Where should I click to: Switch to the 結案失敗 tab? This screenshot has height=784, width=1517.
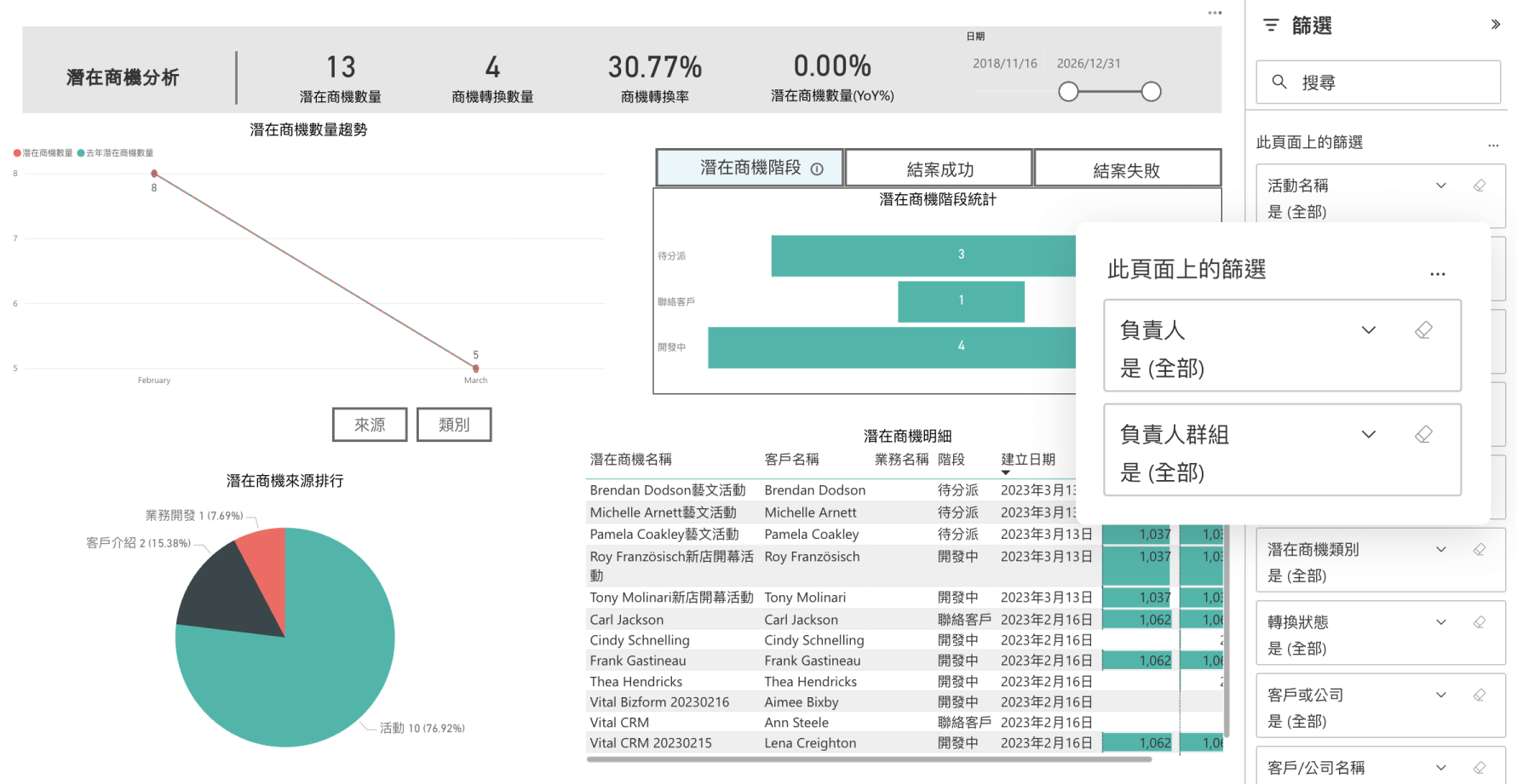(1127, 170)
